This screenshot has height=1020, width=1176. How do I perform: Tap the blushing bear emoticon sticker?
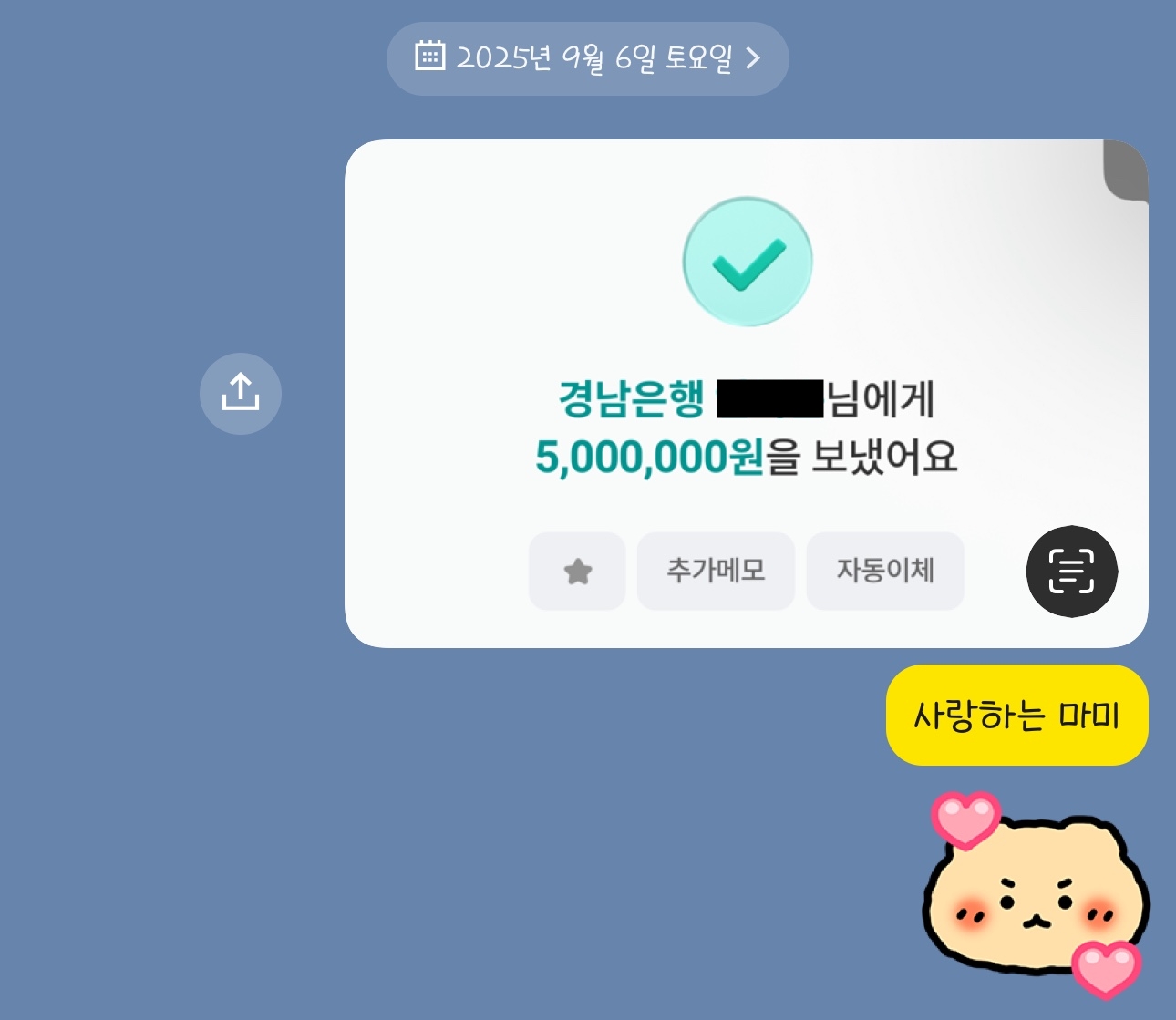(x=1037, y=894)
